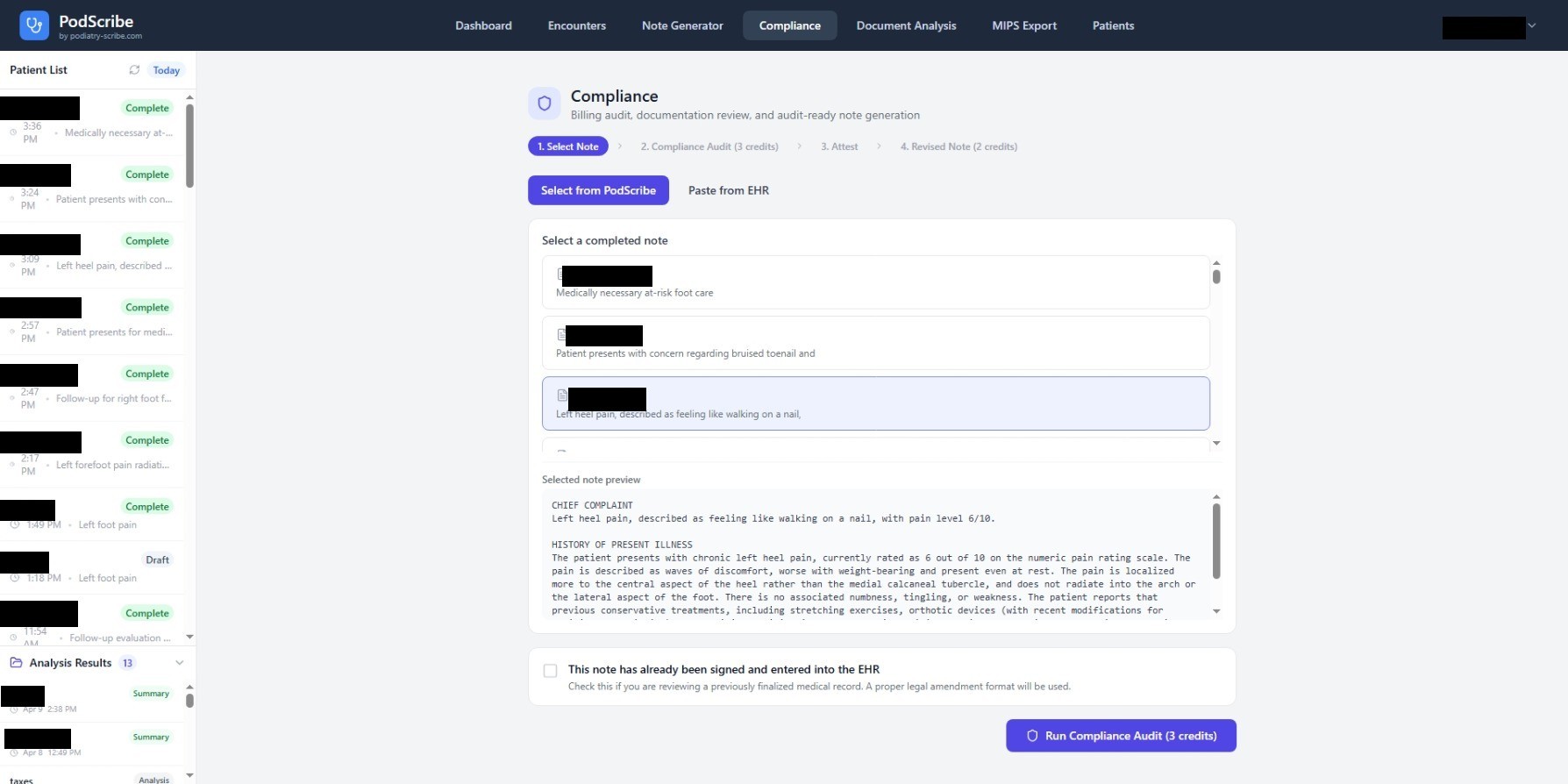Select the bruised toenail concern note

click(x=875, y=343)
